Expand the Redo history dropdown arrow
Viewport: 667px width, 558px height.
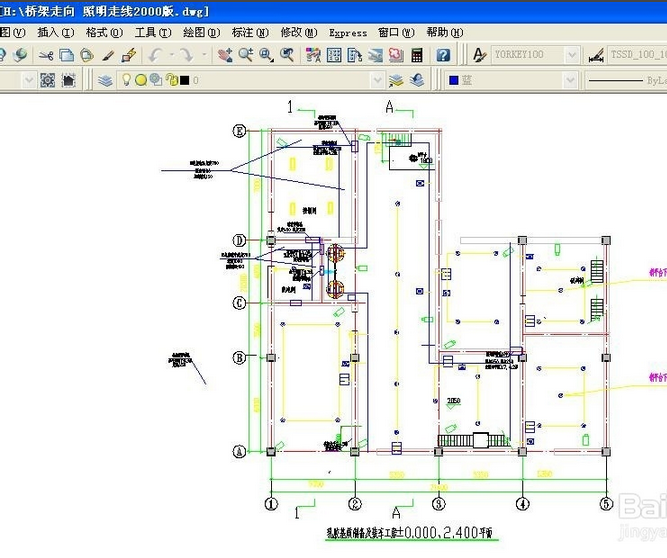204,55
